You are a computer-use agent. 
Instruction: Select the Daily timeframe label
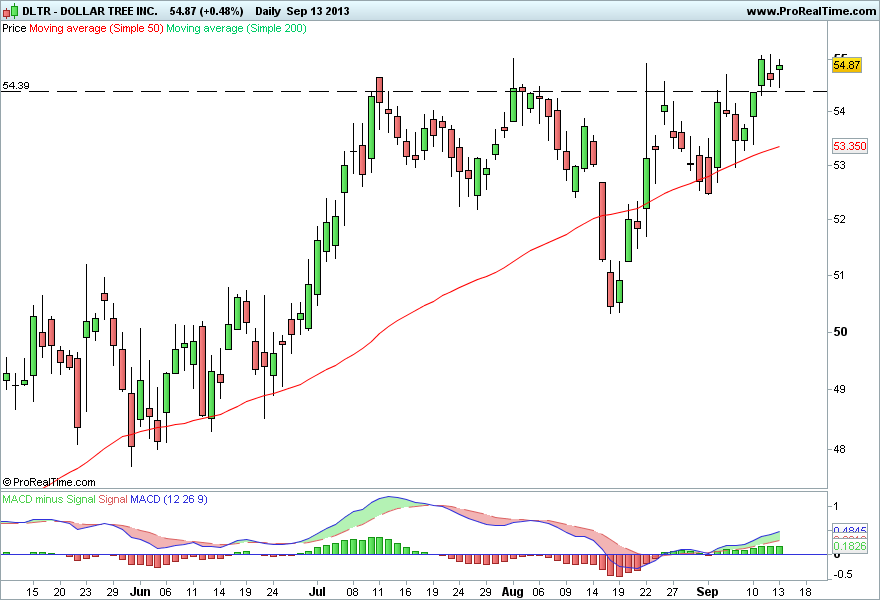tap(268, 11)
